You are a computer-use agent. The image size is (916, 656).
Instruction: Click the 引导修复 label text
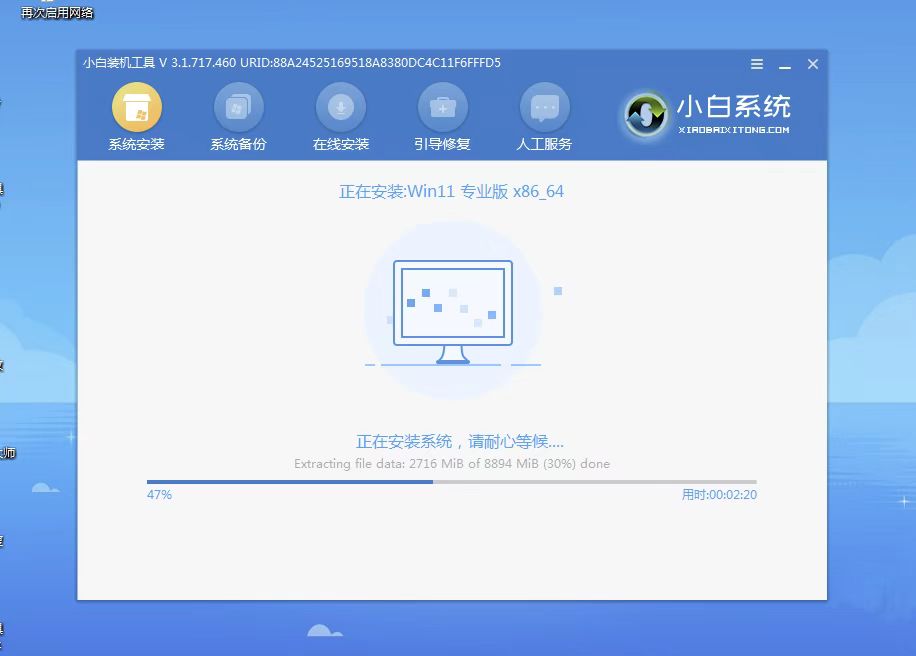(x=442, y=144)
